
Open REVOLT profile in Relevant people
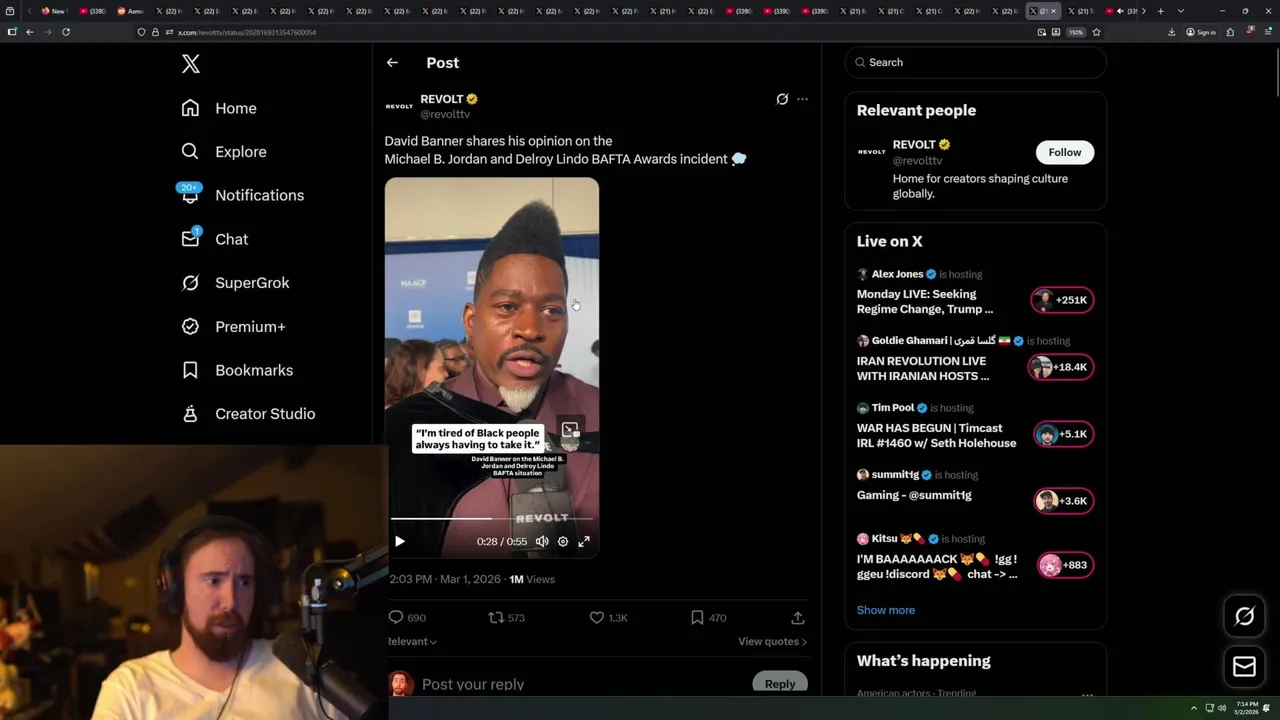click(x=913, y=145)
